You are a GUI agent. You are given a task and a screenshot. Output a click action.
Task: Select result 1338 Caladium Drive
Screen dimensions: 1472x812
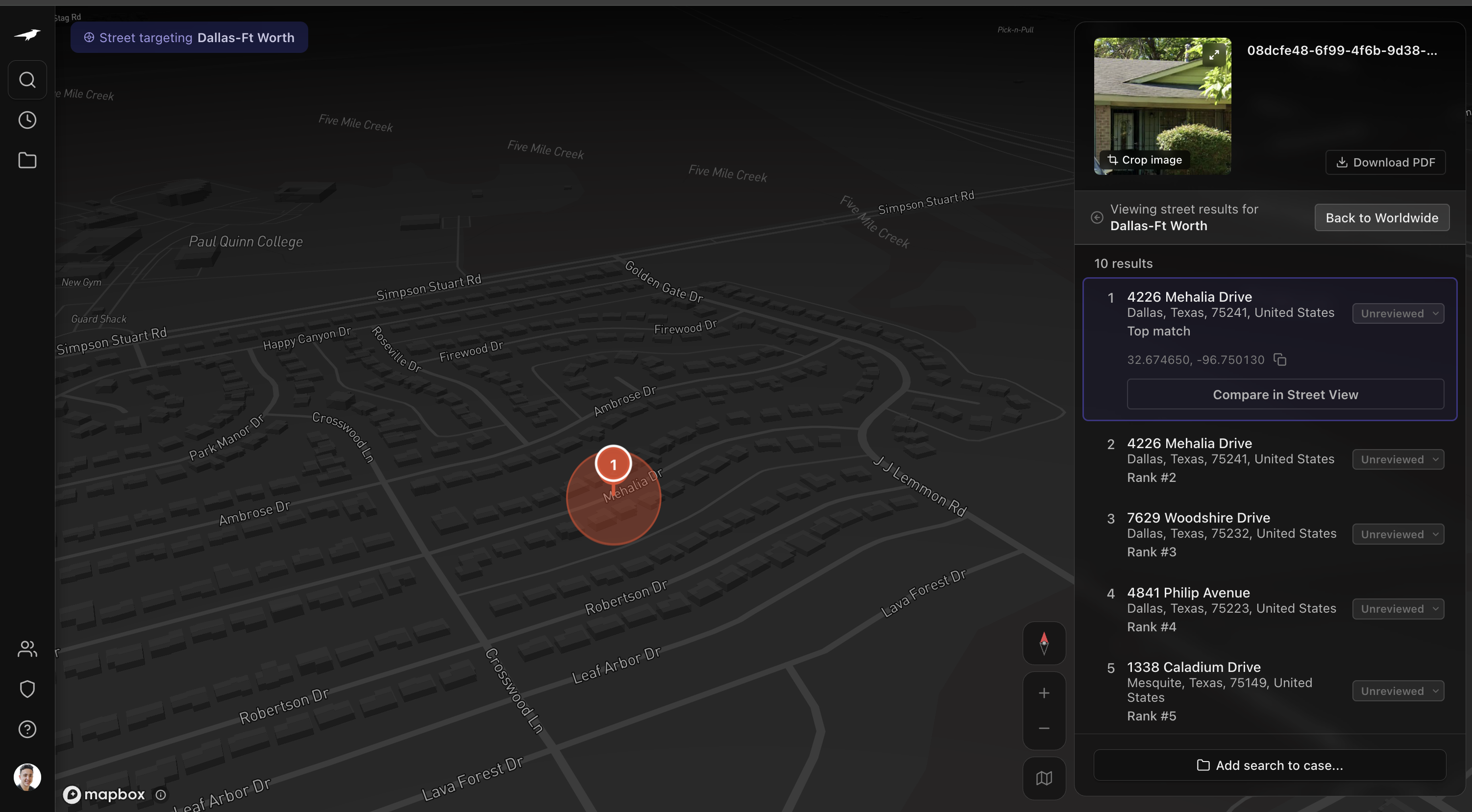1270,691
